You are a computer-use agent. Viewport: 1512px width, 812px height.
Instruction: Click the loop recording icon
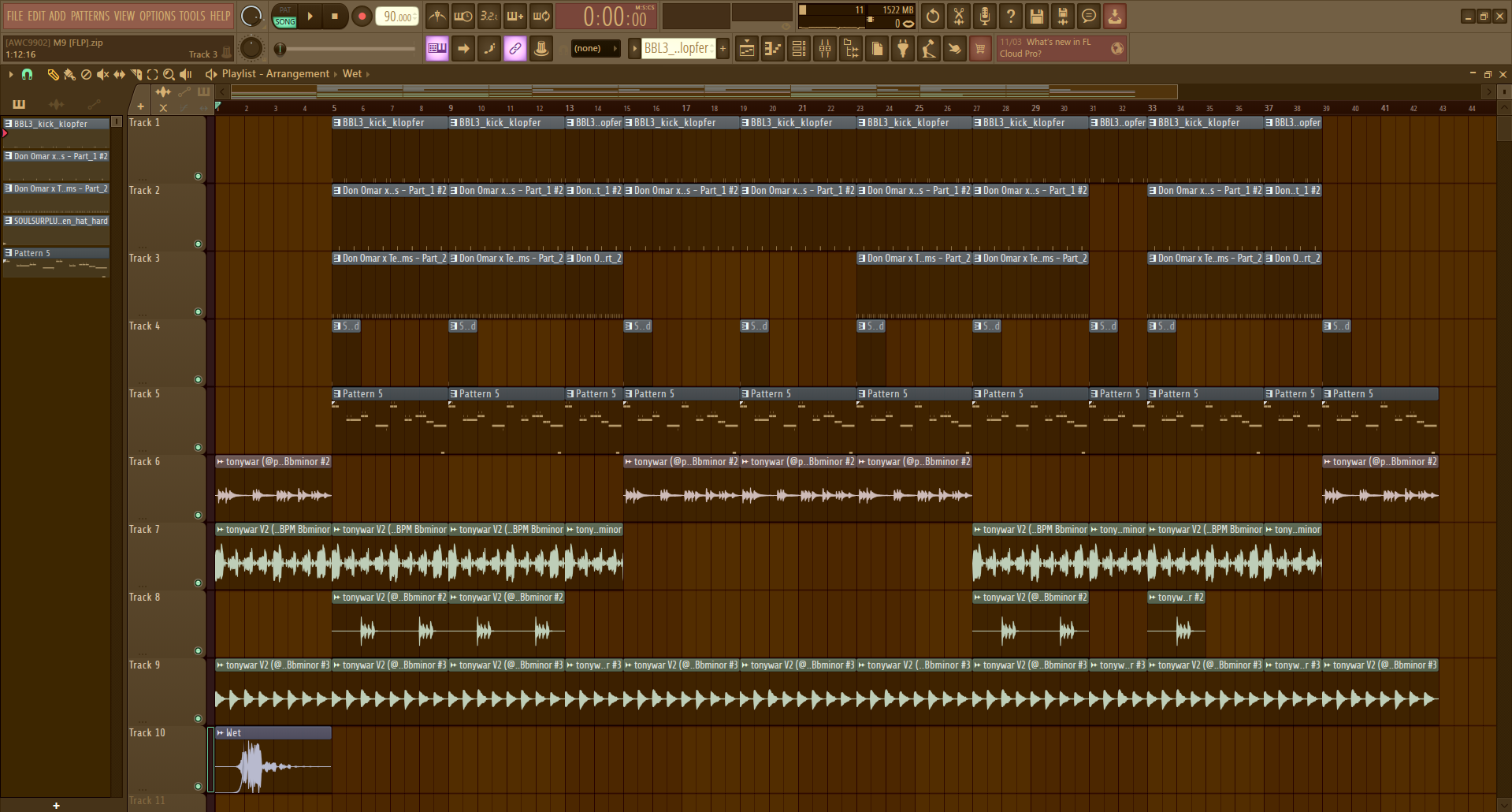click(541, 16)
